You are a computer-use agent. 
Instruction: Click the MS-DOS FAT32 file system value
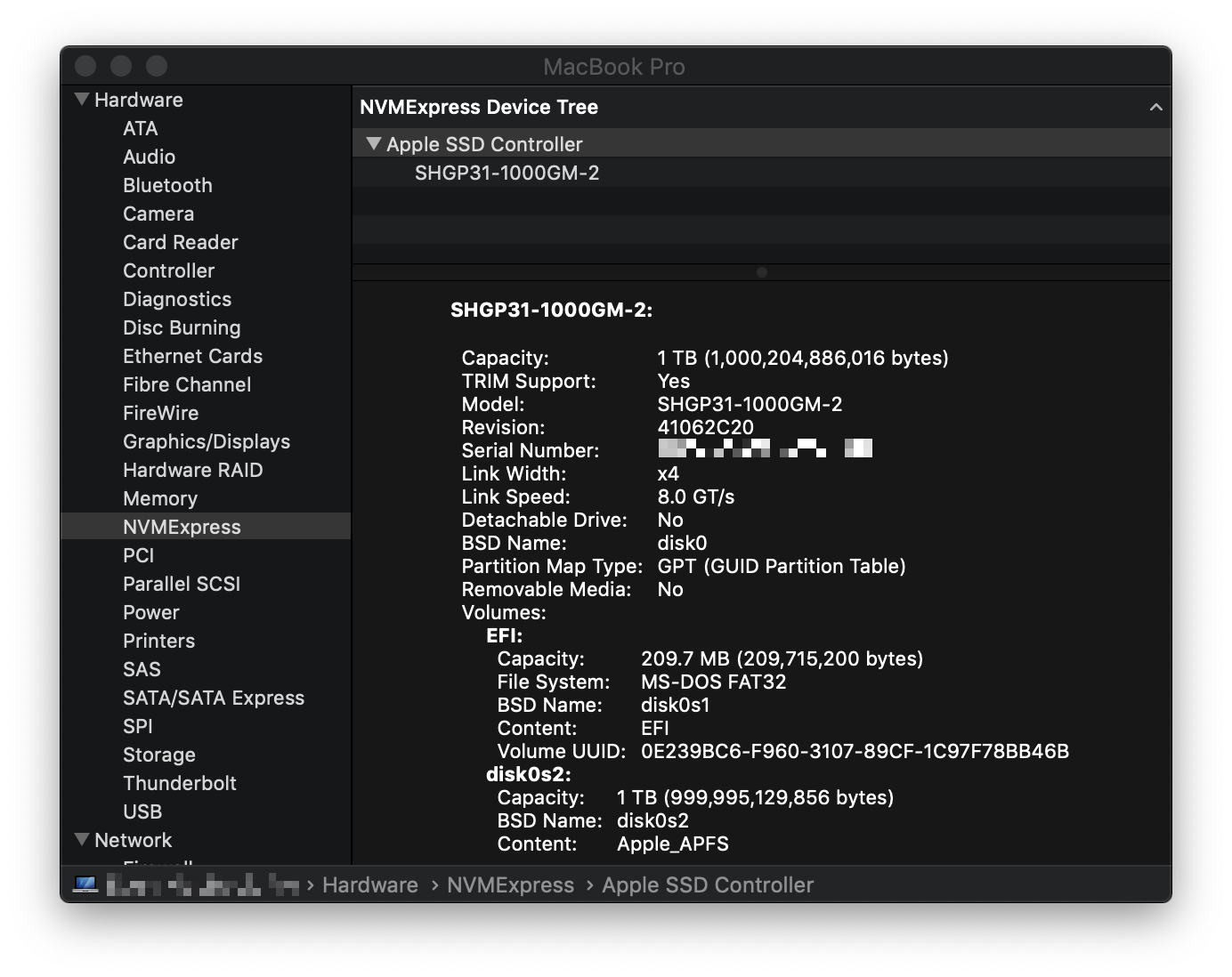[x=714, y=682]
